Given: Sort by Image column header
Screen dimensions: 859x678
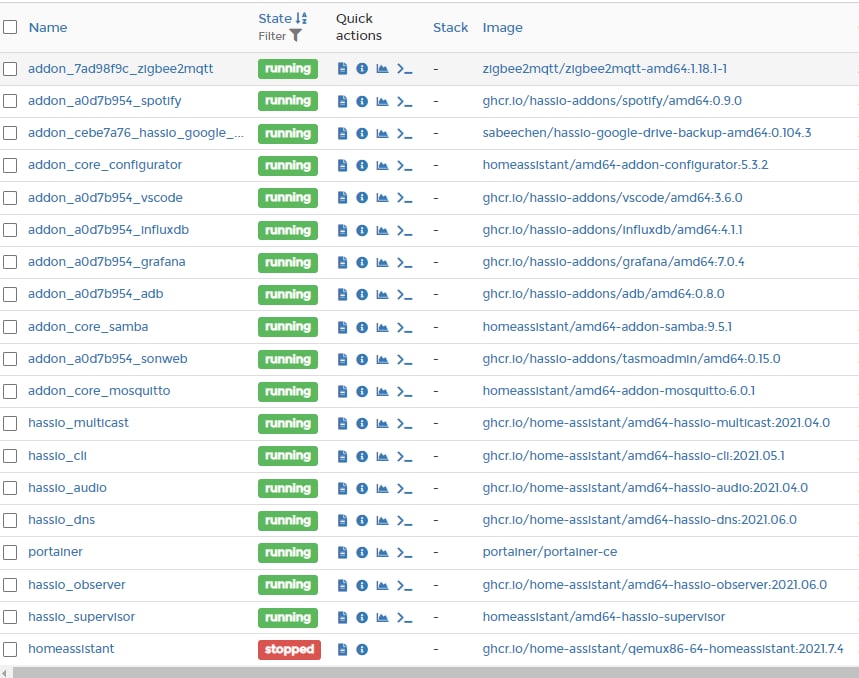Looking at the screenshot, I should click(x=502, y=27).
